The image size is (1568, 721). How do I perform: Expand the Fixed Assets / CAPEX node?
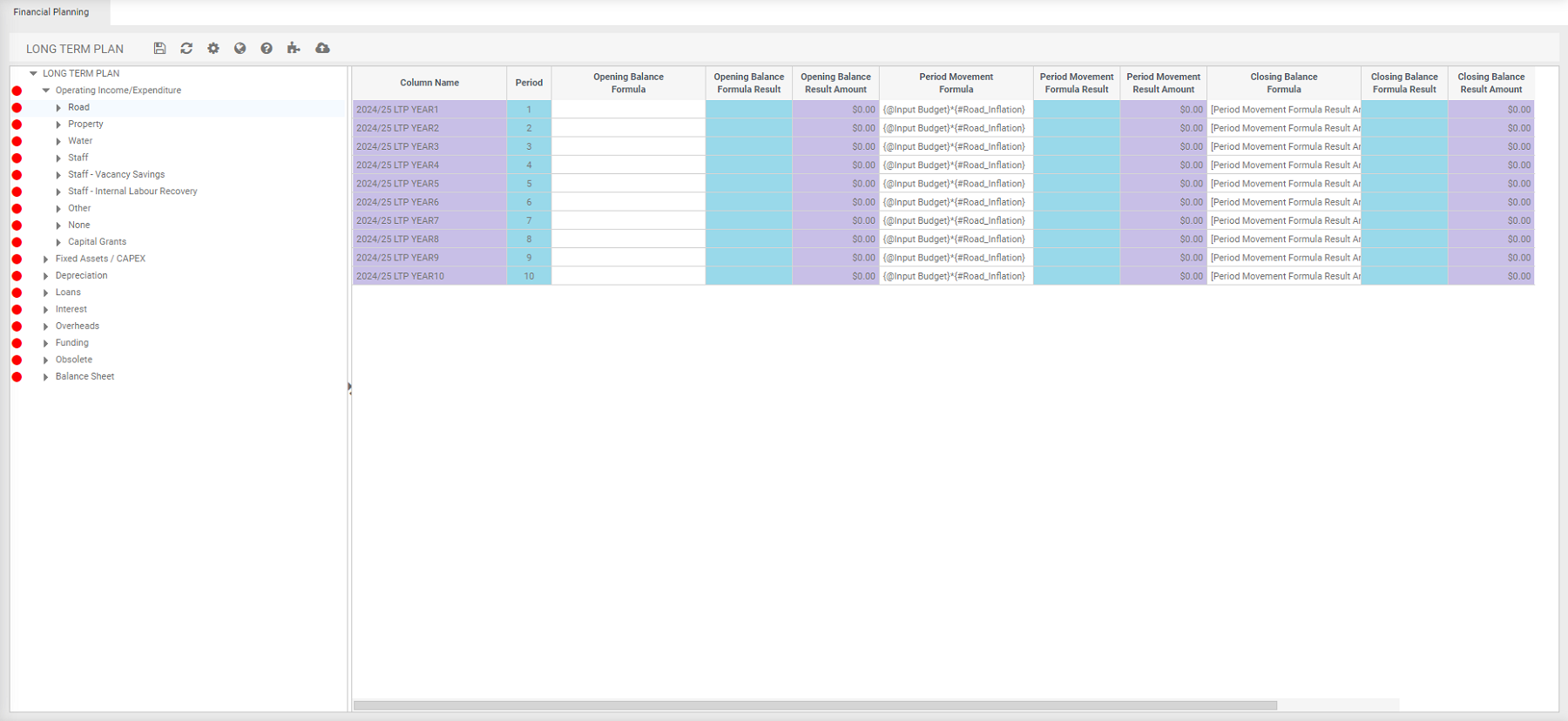tap(46, 259)
